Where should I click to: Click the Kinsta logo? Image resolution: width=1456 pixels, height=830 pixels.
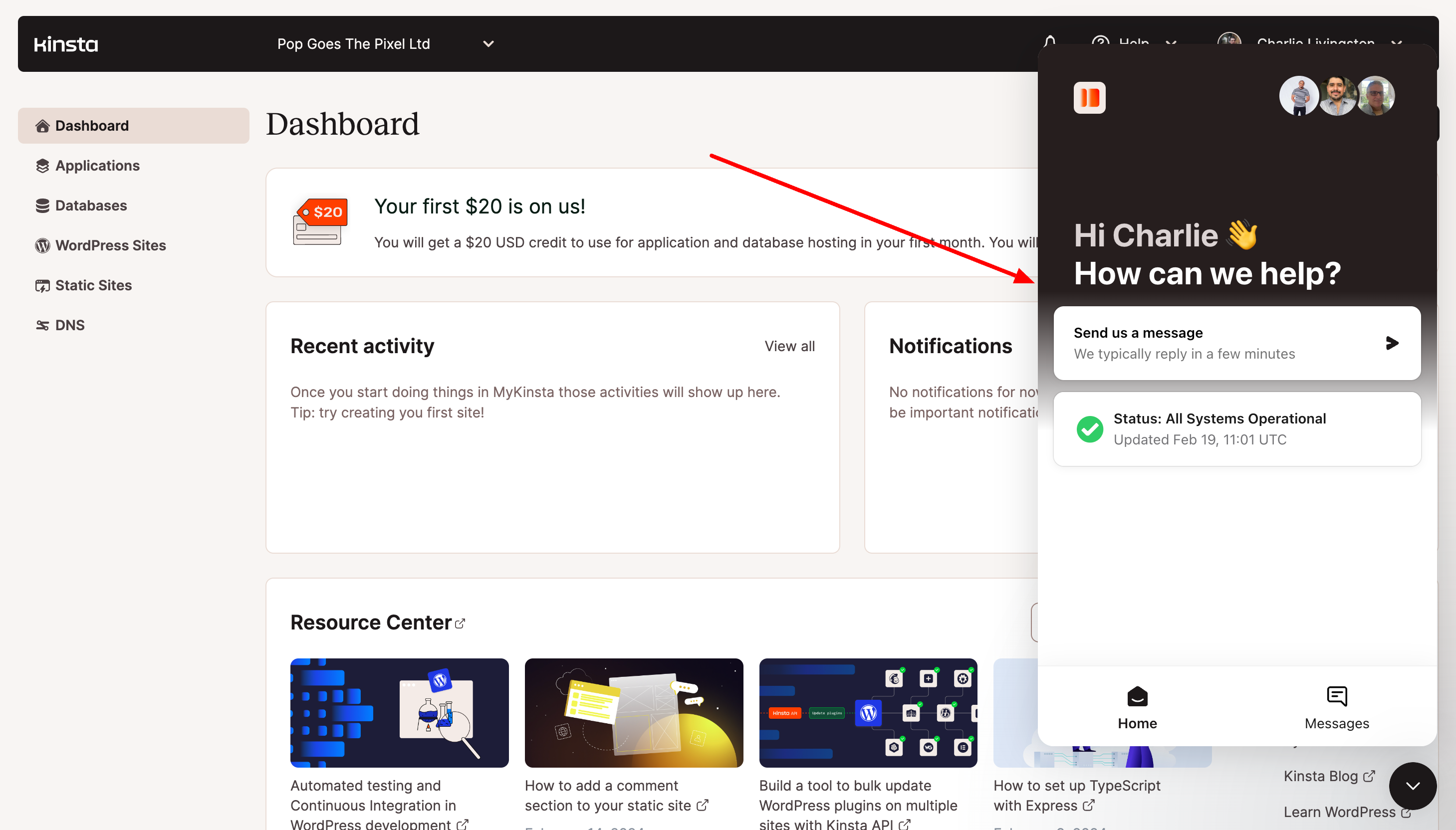click(65, 44)
